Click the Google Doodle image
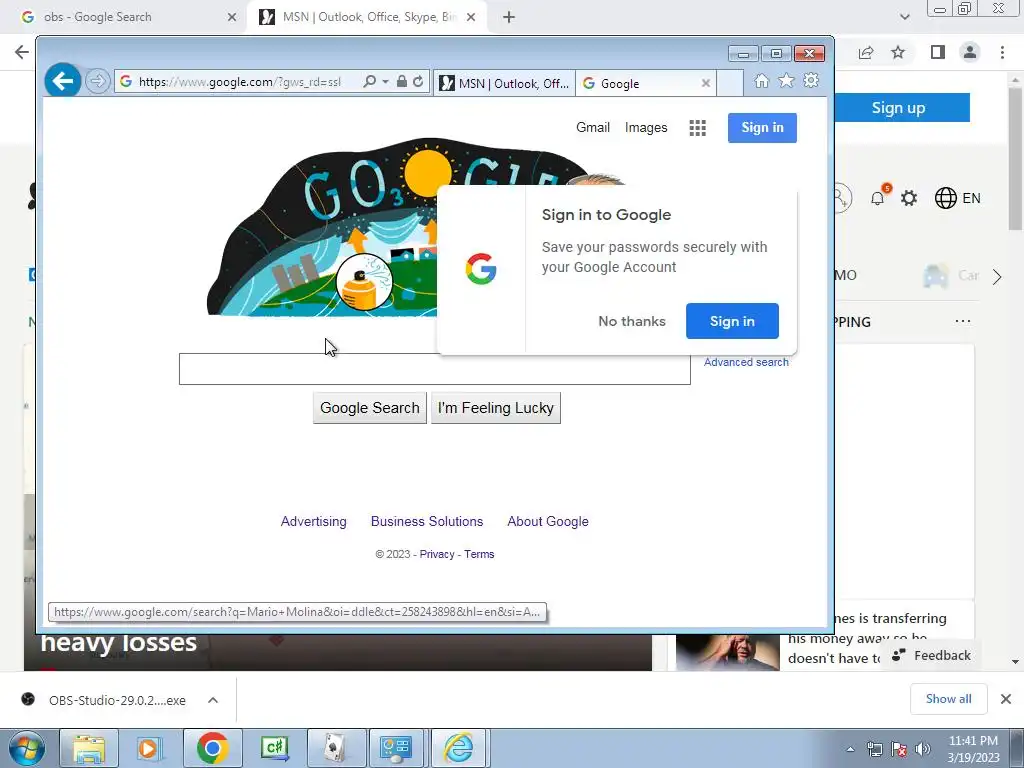The image size is (1024, 768). (323, 229)
